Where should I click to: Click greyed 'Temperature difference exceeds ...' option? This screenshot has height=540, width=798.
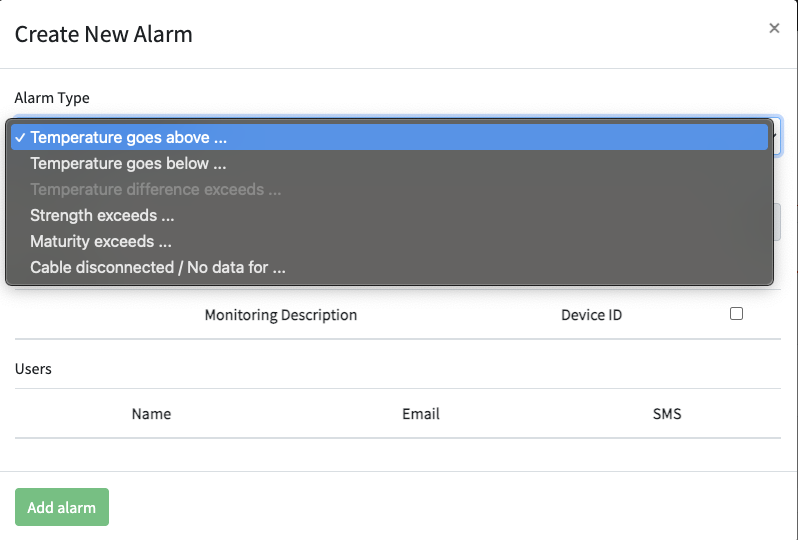[x=155, y=189]
